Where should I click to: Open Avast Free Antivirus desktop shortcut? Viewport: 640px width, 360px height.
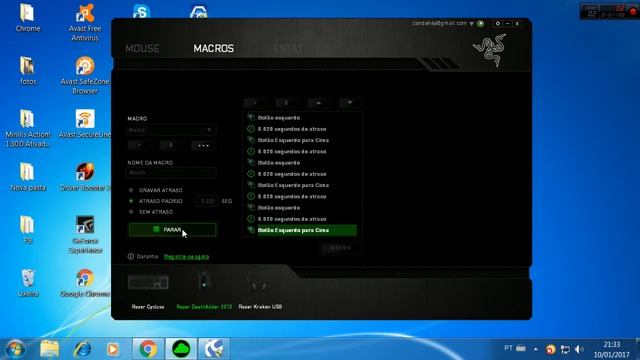point(84,22)
